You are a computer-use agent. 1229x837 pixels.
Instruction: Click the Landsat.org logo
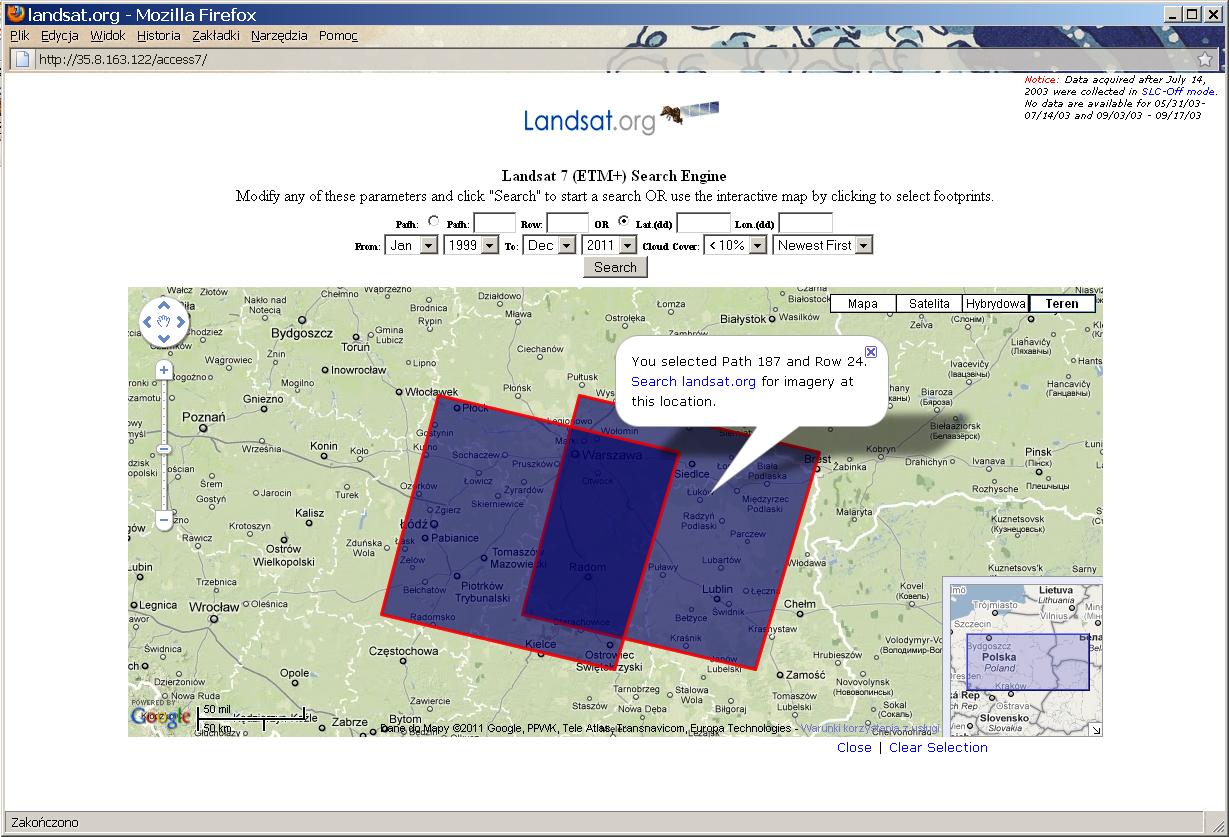coord(621,118)
